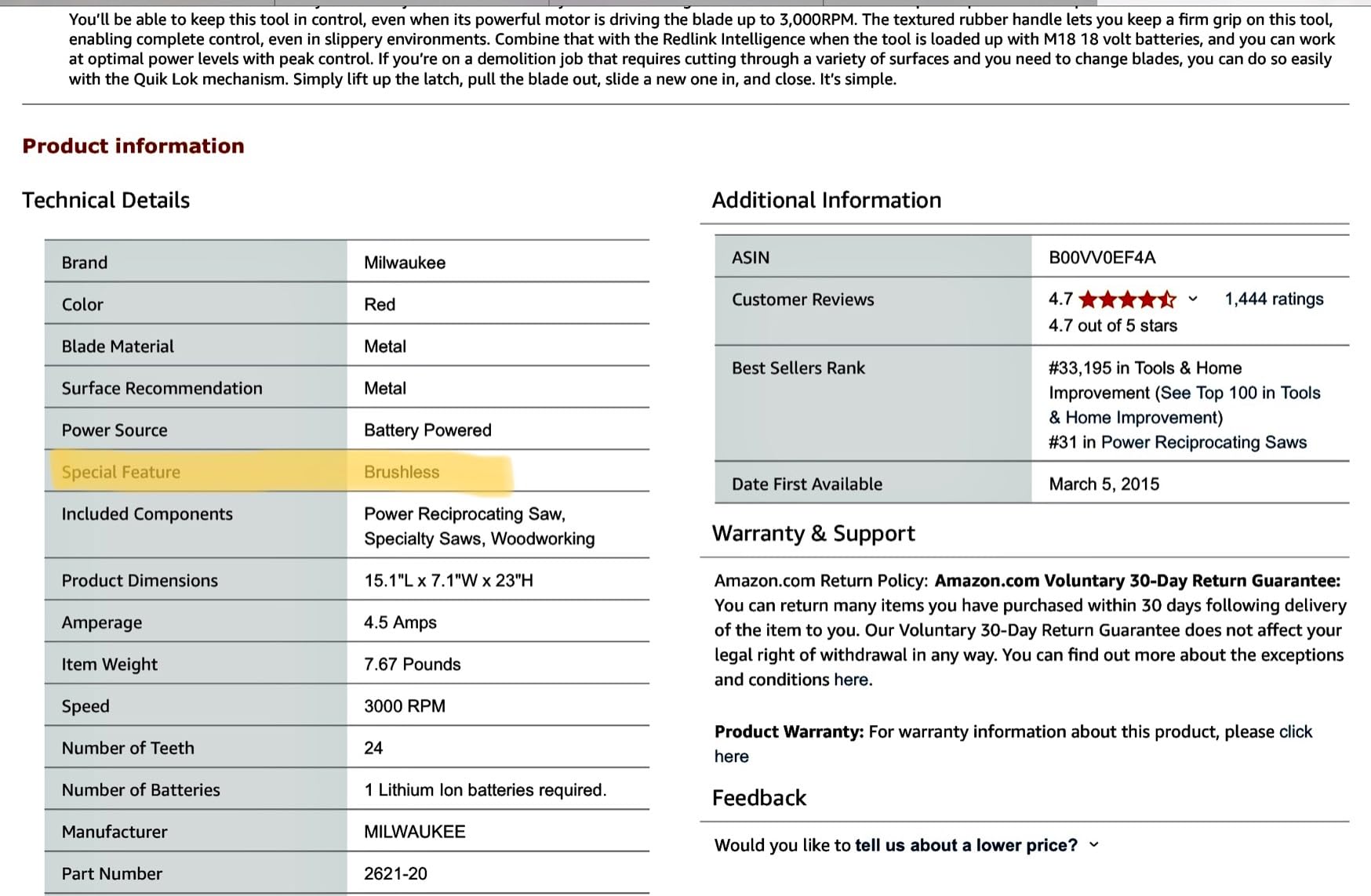Click the Warranty & Support heading
Image resolution: width=1371 pixels, height=896 pixels.
813,534
